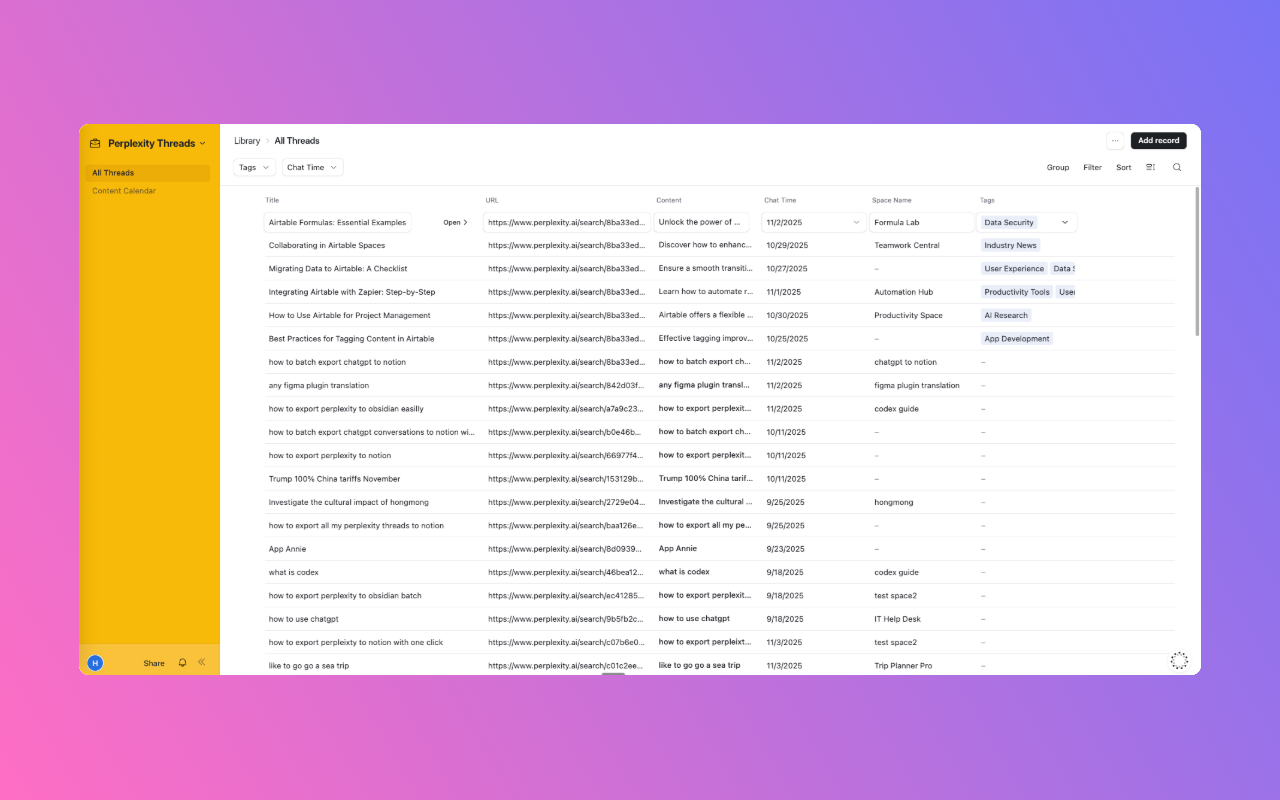Click the briefcase base icon beside Perplexity Threads
Image resolution: width=1280 pixels, height=800 pixels.
tap(95, 143)
